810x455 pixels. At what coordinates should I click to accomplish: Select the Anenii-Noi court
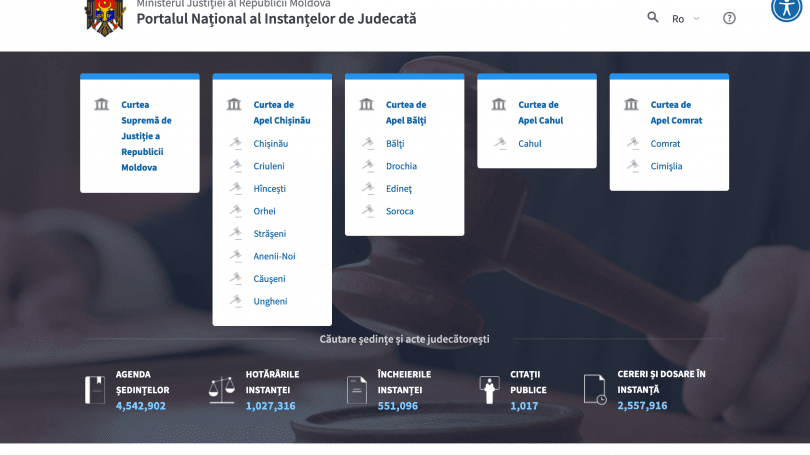tap(274, 256)
